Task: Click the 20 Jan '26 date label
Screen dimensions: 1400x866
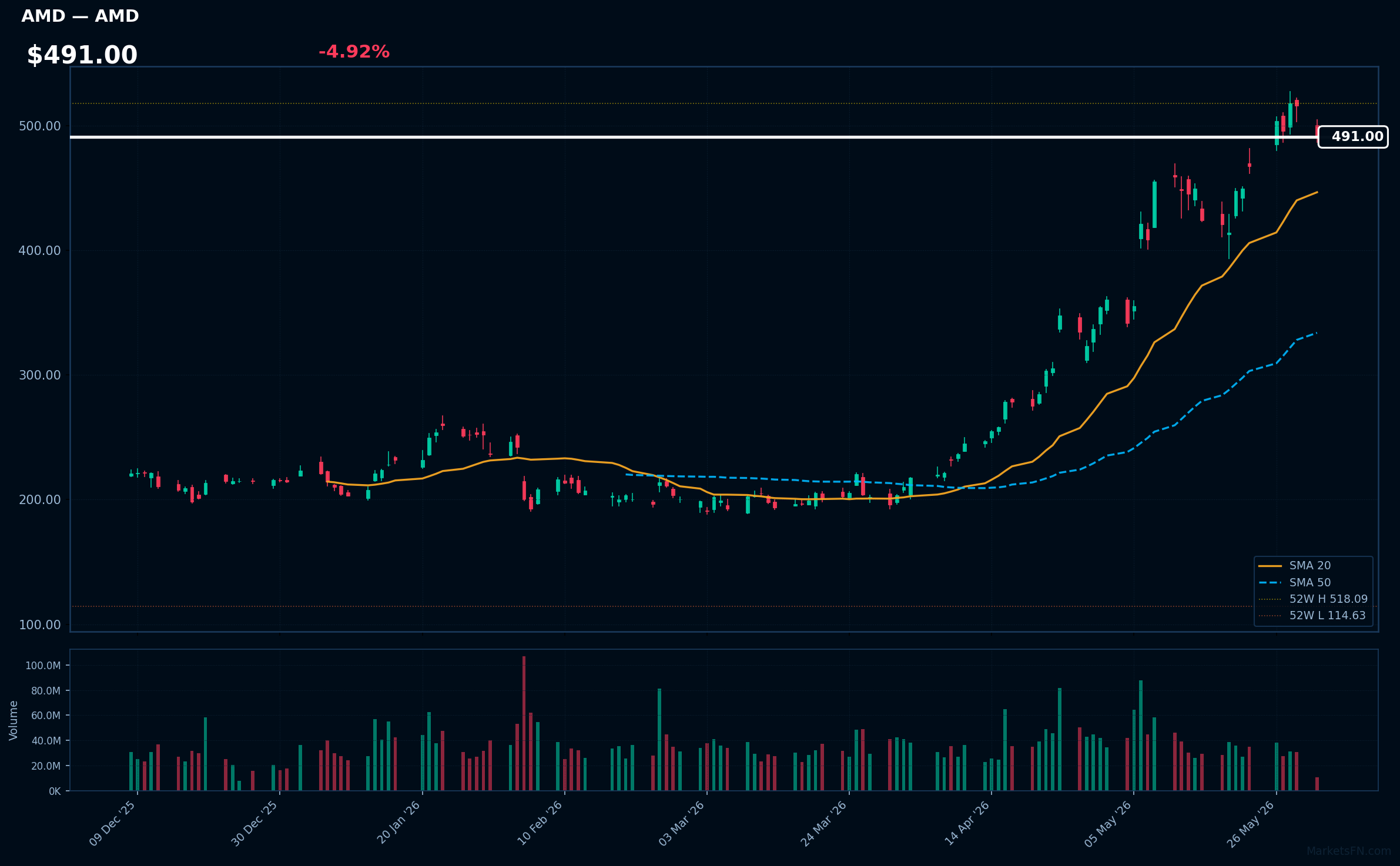Action: point(398,823)
